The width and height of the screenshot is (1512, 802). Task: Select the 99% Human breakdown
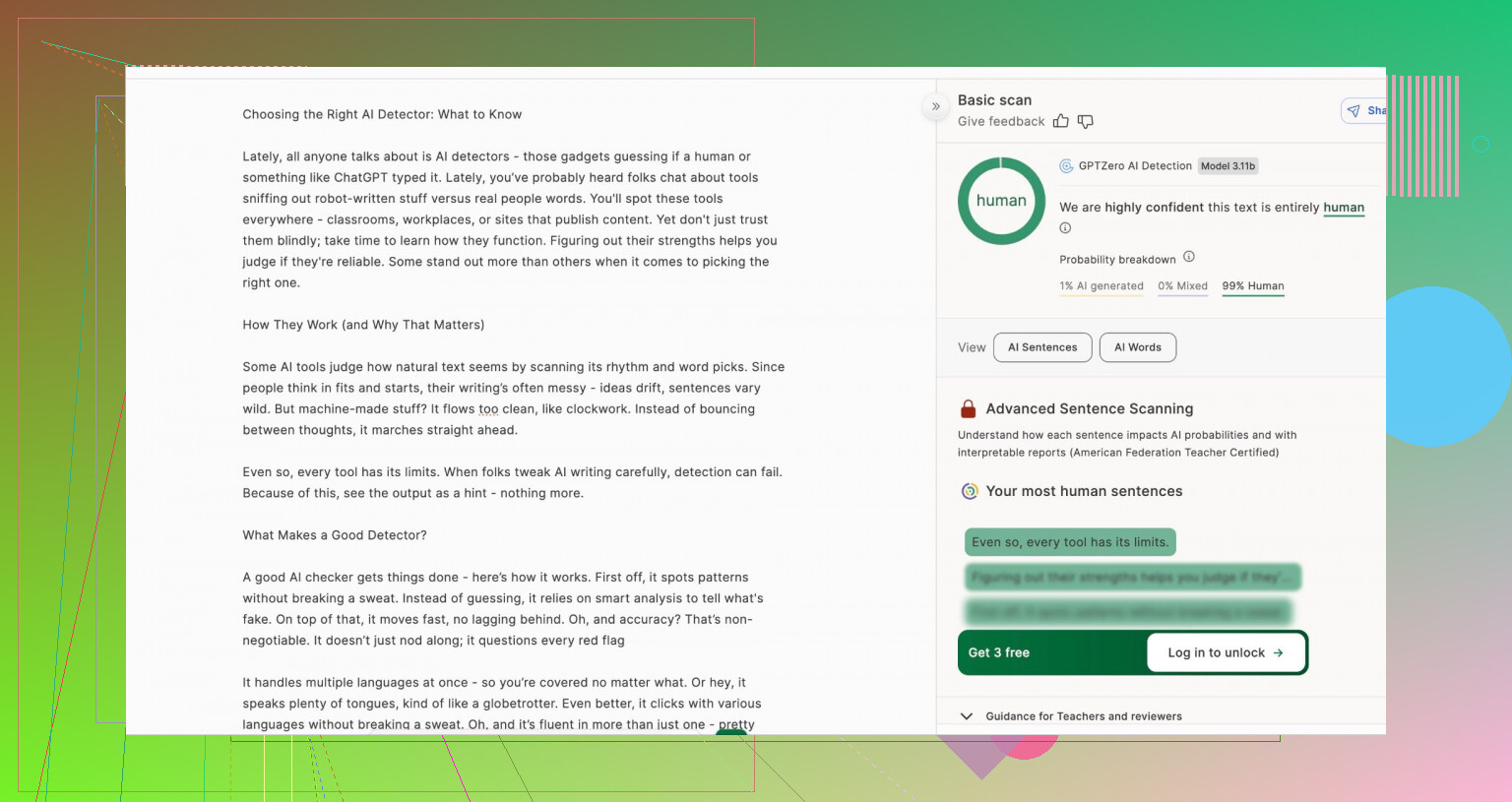click(x=1252, y=286)
